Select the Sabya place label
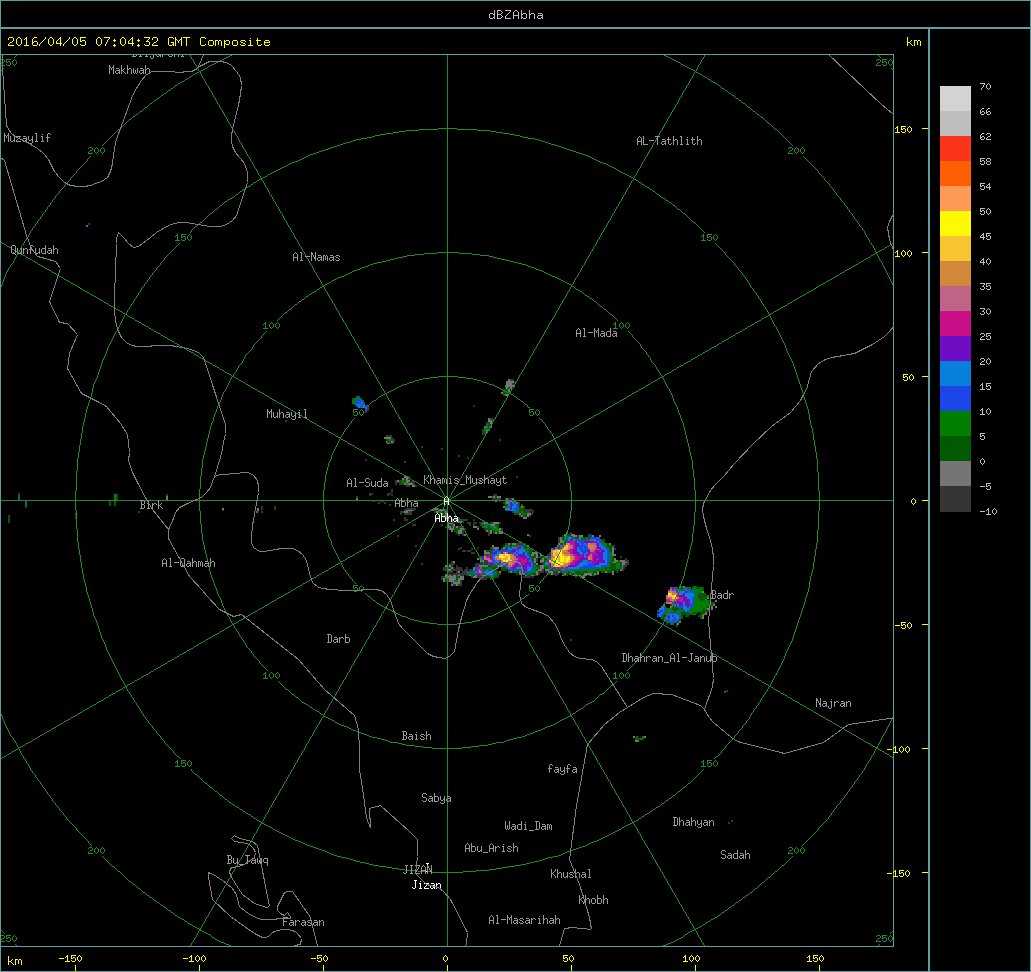The width and height of the screenshot is (1031, 972). 436,798
